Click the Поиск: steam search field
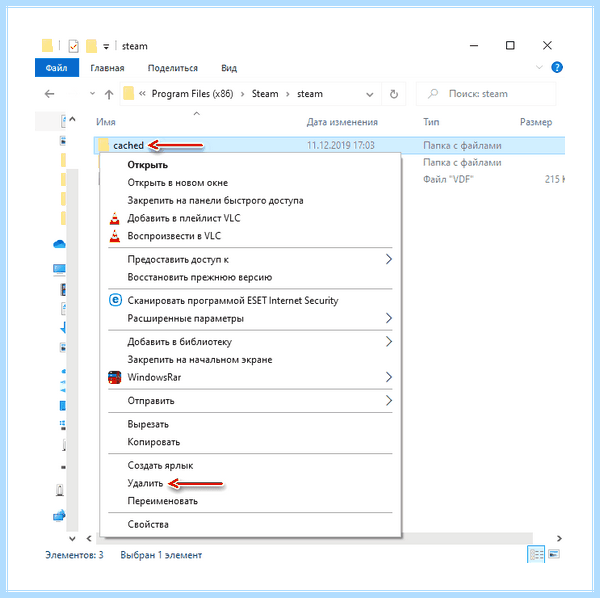This screenshot has width=600, height=598. [x=486, y=94]
